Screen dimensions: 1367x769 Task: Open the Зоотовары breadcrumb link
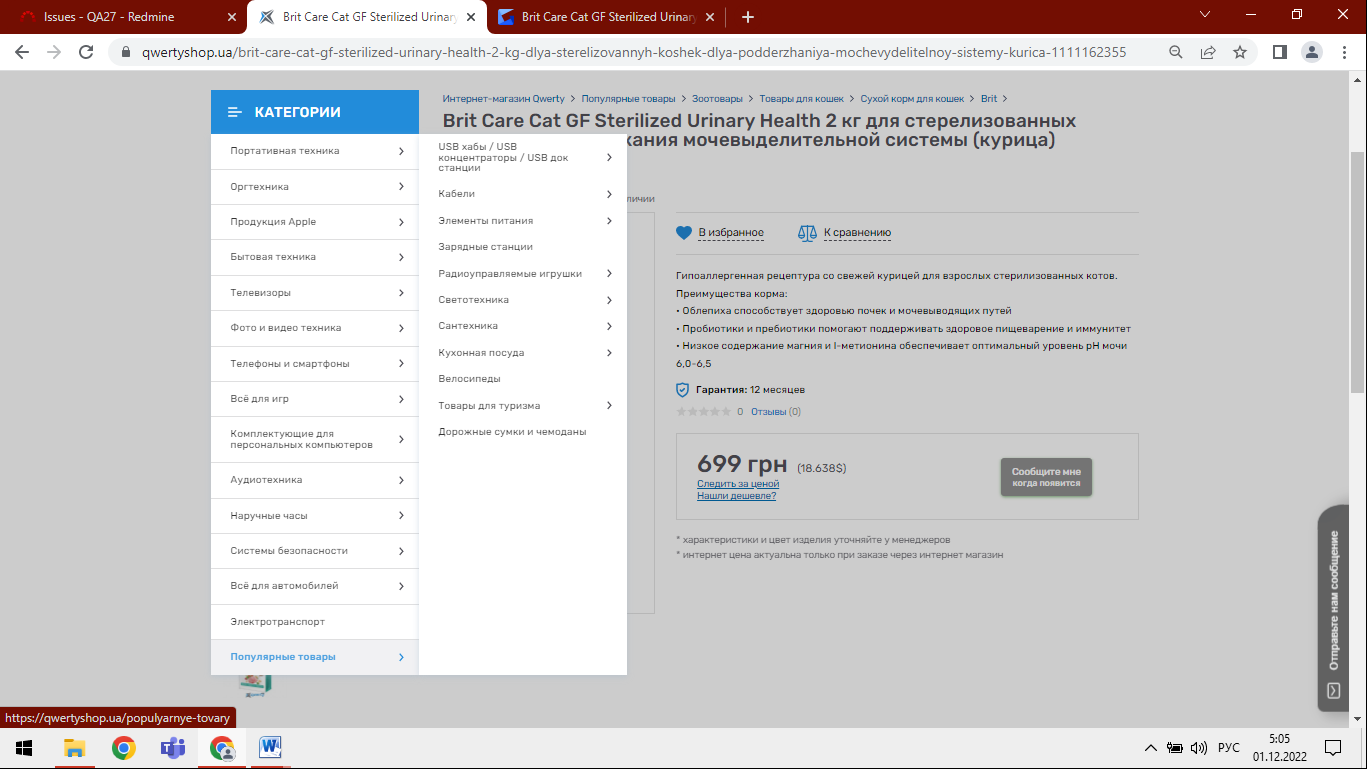point(717,99)
